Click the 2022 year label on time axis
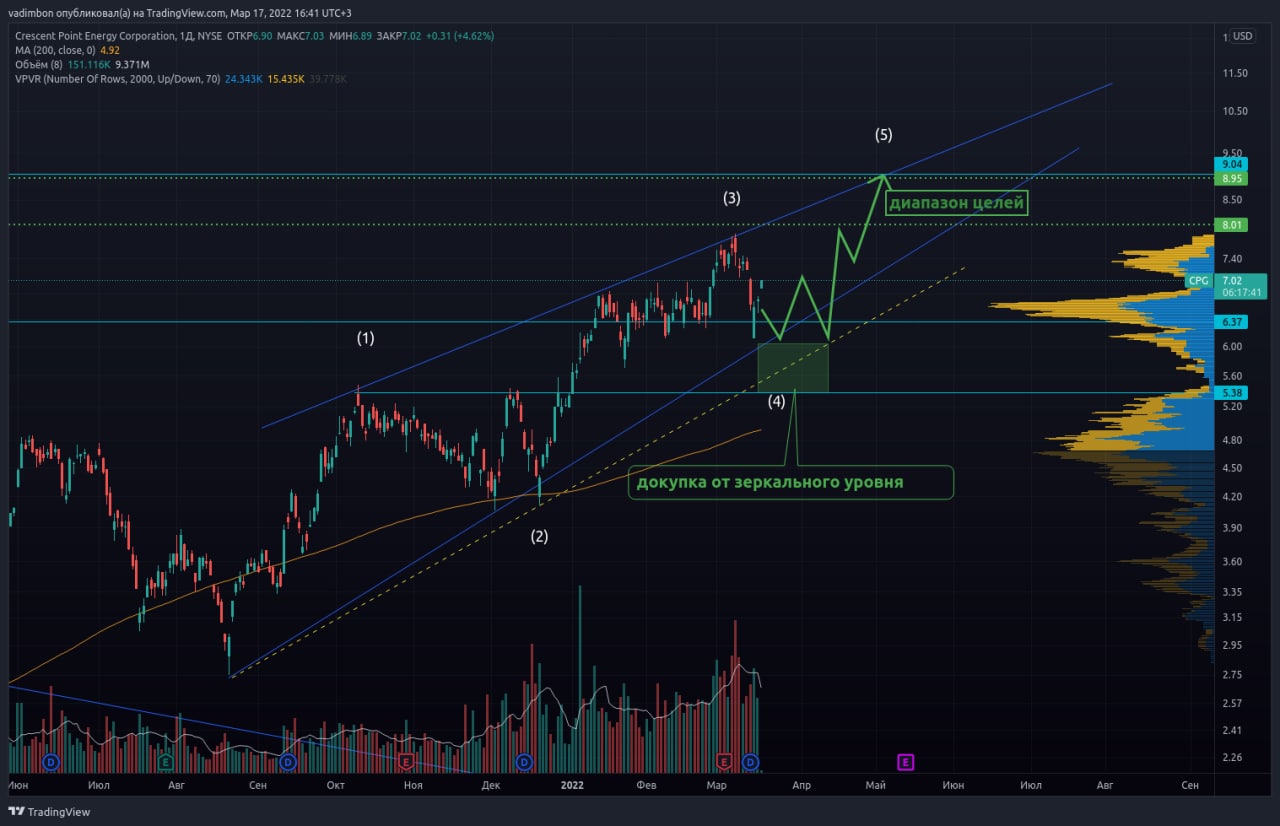Screen dimensions: 1280x826 click(x=572, y=786)
